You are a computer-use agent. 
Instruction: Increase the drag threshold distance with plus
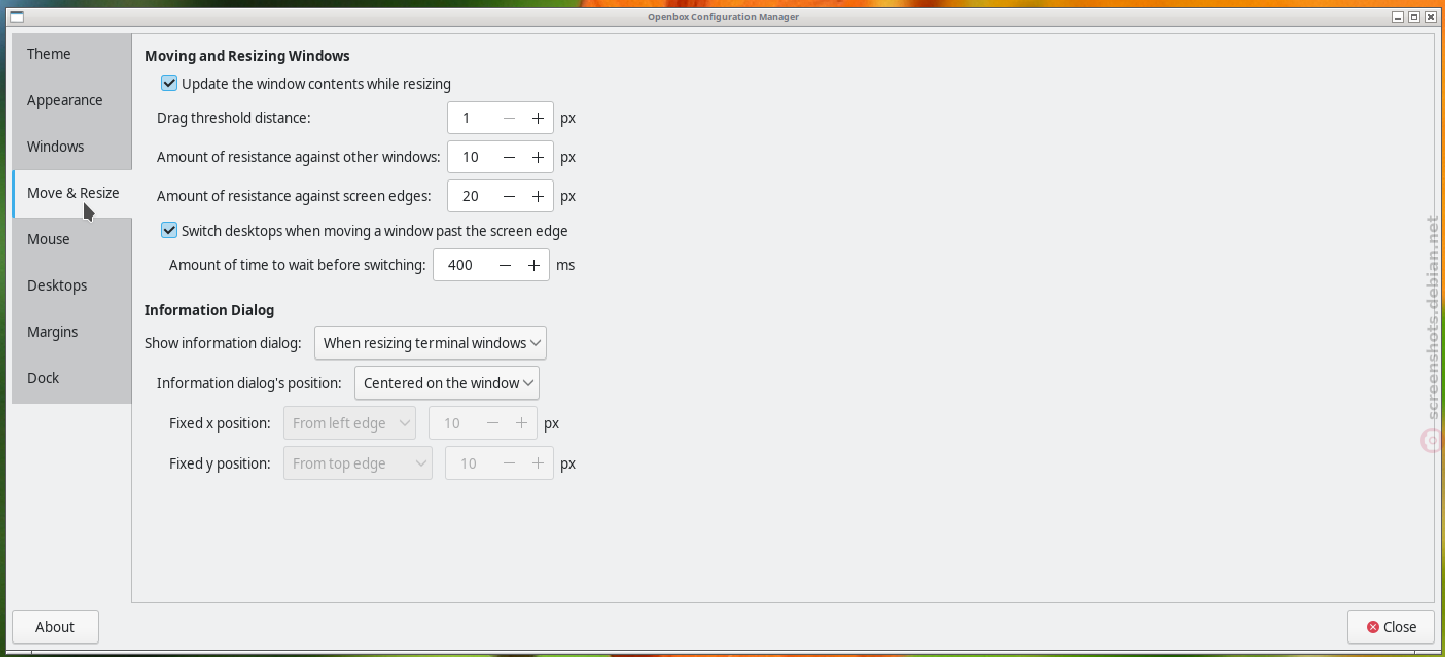point(538,118)
